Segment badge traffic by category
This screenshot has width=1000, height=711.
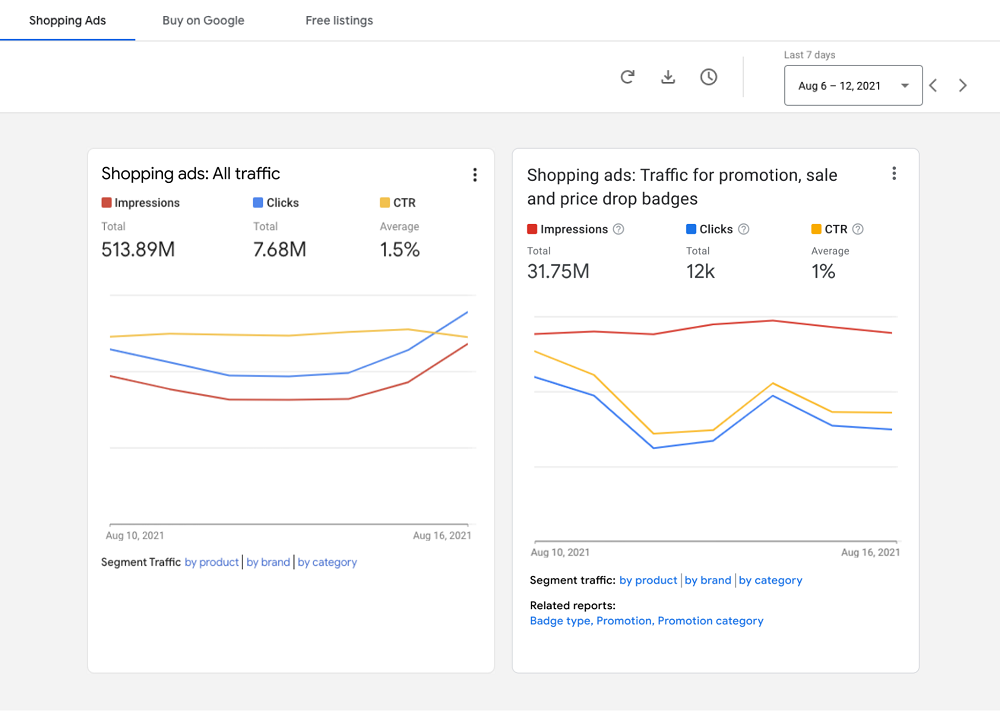tap(770, 580)
